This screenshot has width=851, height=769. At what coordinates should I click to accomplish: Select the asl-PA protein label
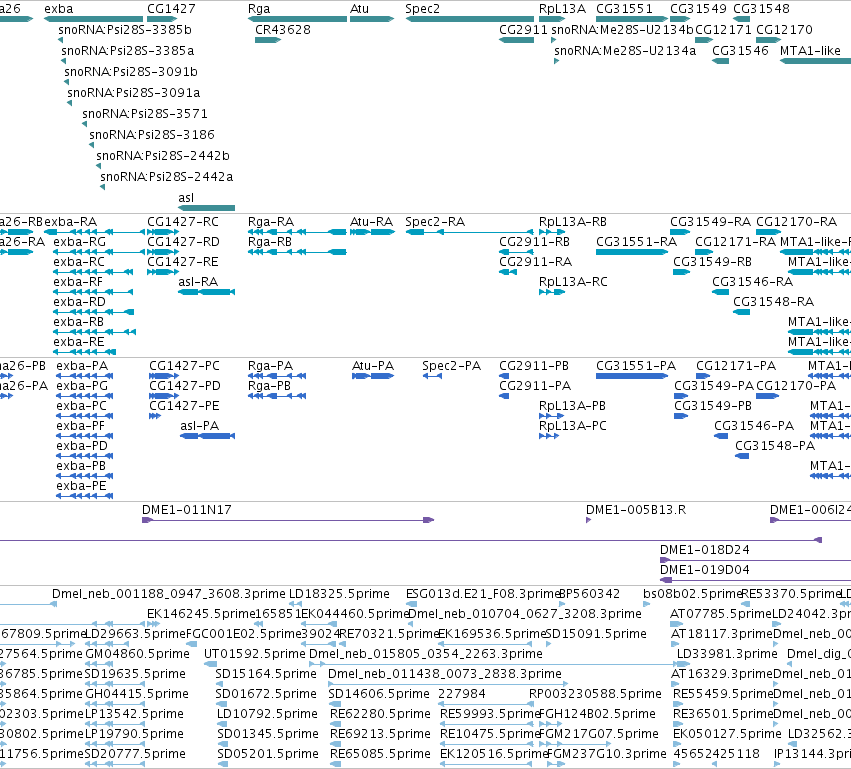200,426
